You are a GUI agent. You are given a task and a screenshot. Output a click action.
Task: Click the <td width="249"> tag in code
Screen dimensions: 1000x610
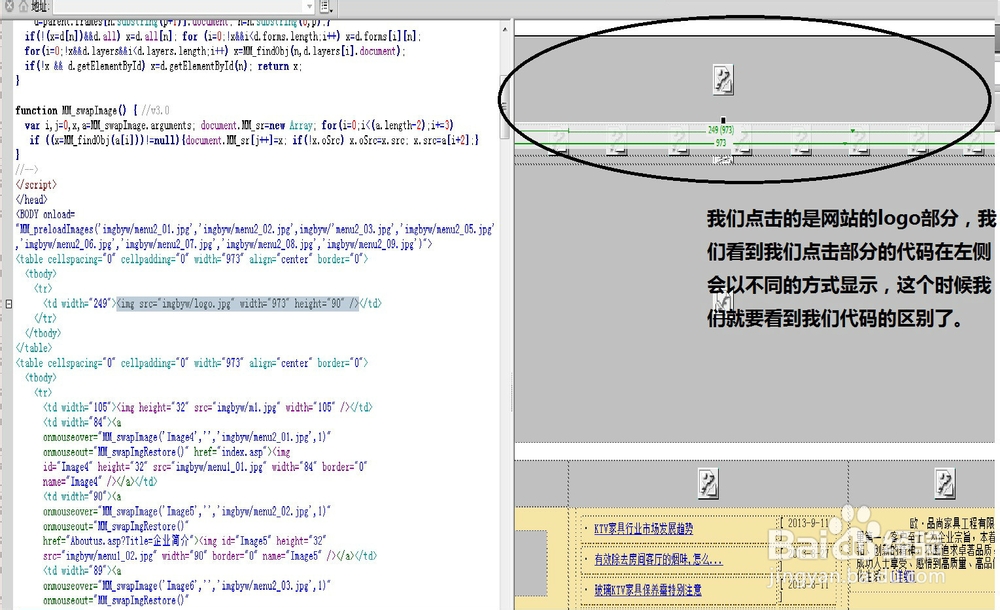pos(78,304)
